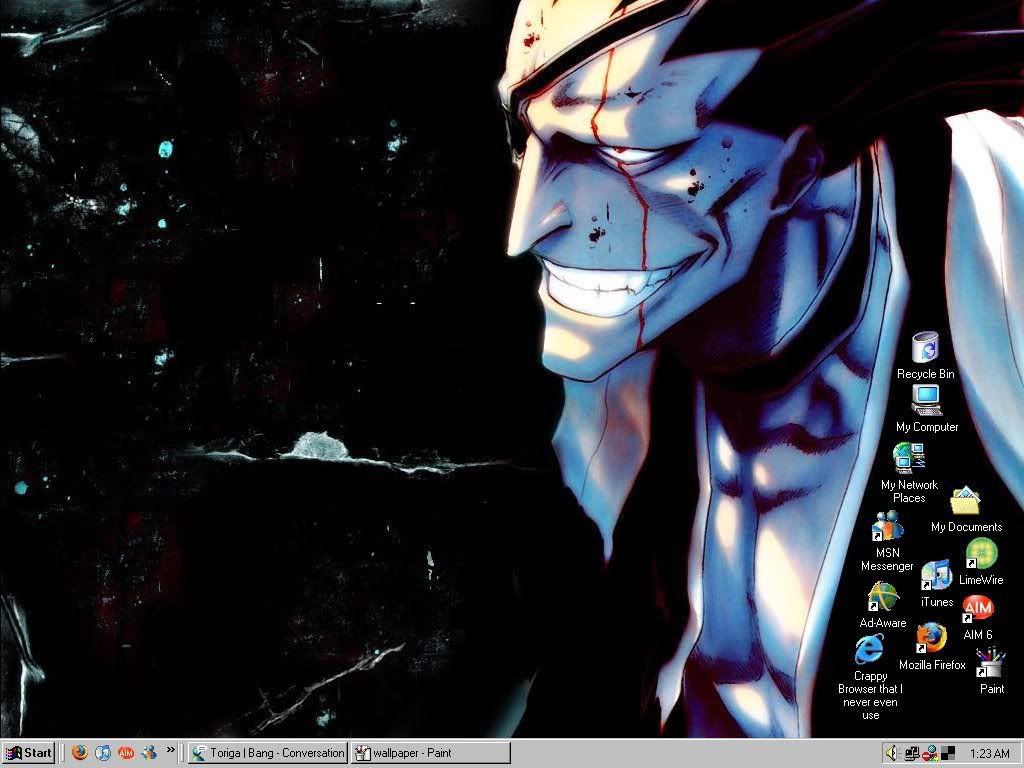Open the volume speaker tray icon

(x=893, y=754)
